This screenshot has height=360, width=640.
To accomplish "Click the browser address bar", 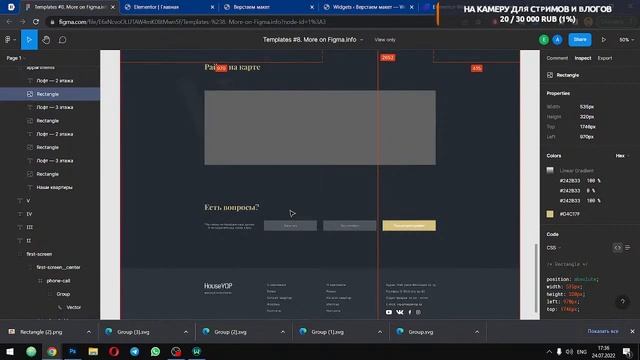I will pyautogui.click(x=241, y=22).
